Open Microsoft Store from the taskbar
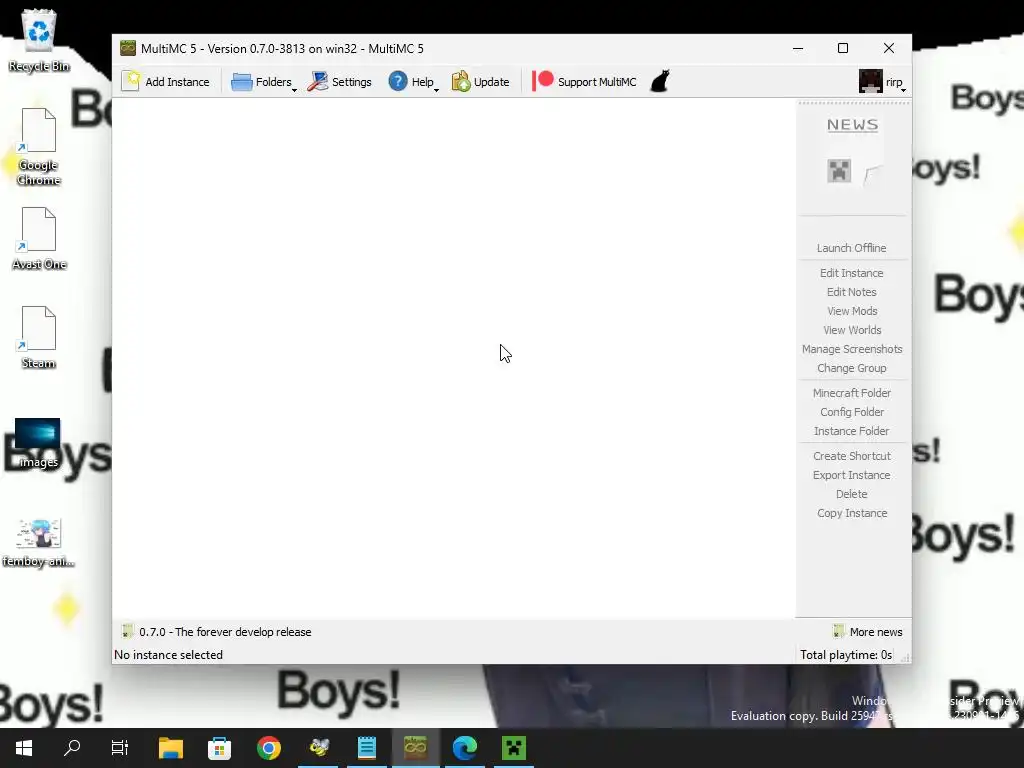Viewport: 1024px width, 768px height. pyautogui.click(x=219, y=748)
